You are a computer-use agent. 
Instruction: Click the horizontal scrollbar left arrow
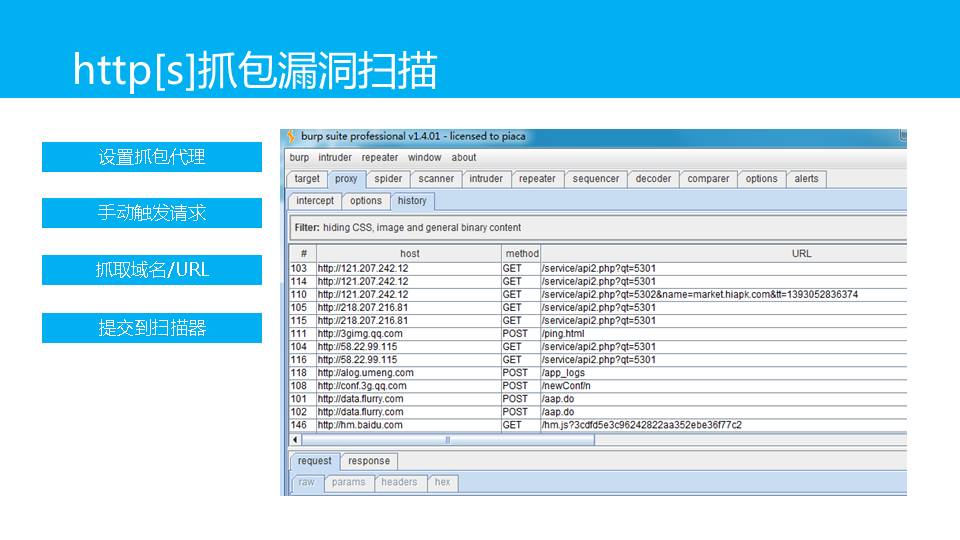click(x=295, y=440)
